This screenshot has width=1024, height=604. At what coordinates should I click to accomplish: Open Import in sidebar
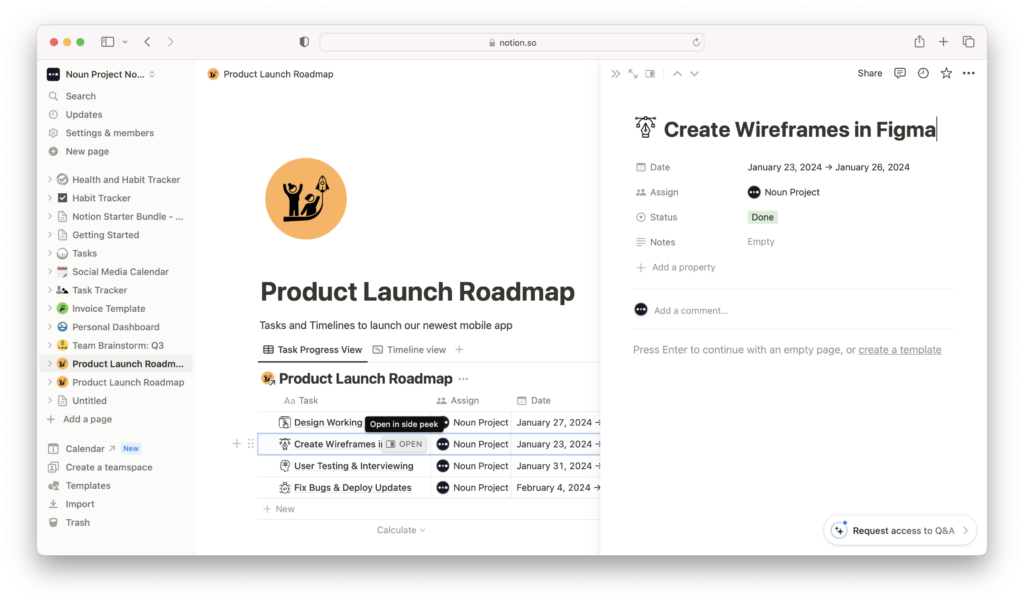click(80, 504)
